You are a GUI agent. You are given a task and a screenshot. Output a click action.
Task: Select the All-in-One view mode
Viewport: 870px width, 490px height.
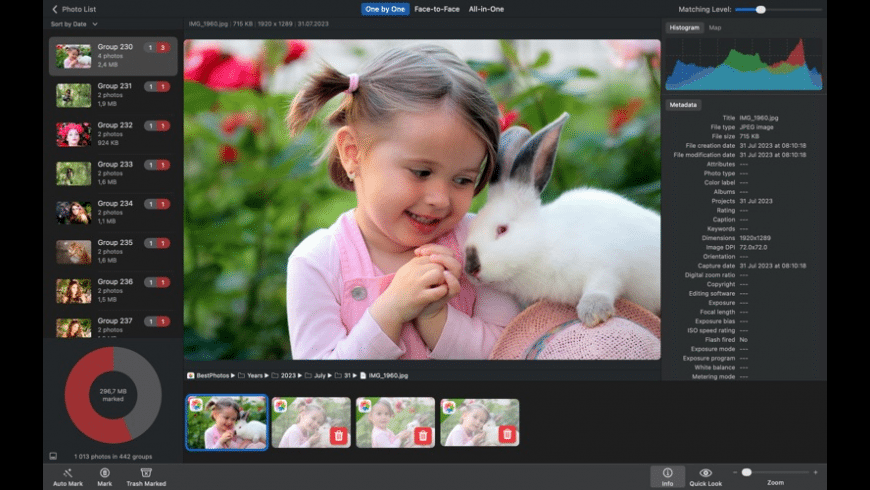pyautogui.click(x=486, y=9)
